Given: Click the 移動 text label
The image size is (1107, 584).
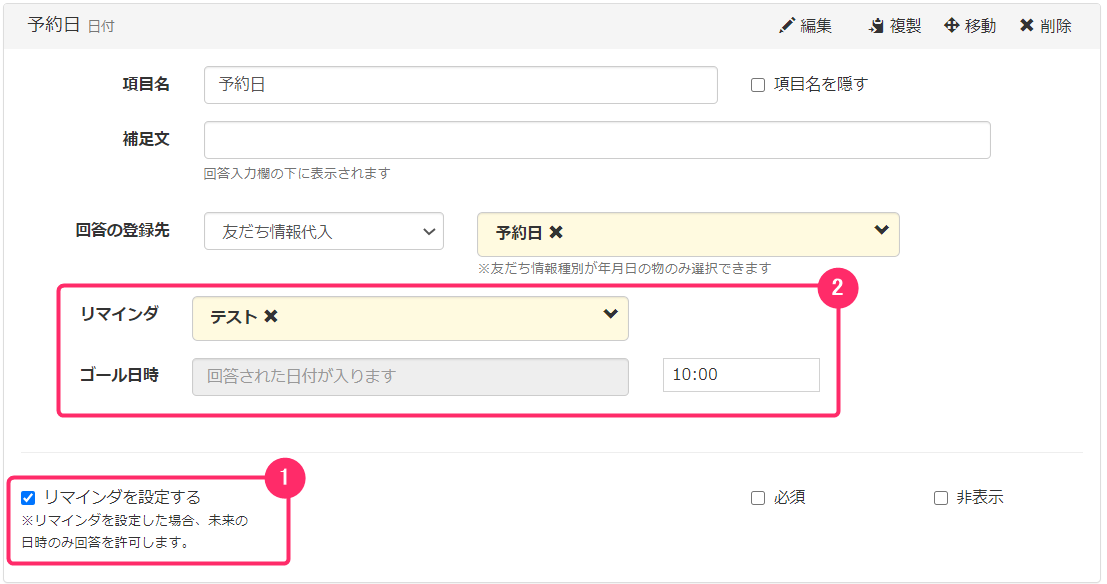Looking at the screenshot, I should click(x=980, y=26).
